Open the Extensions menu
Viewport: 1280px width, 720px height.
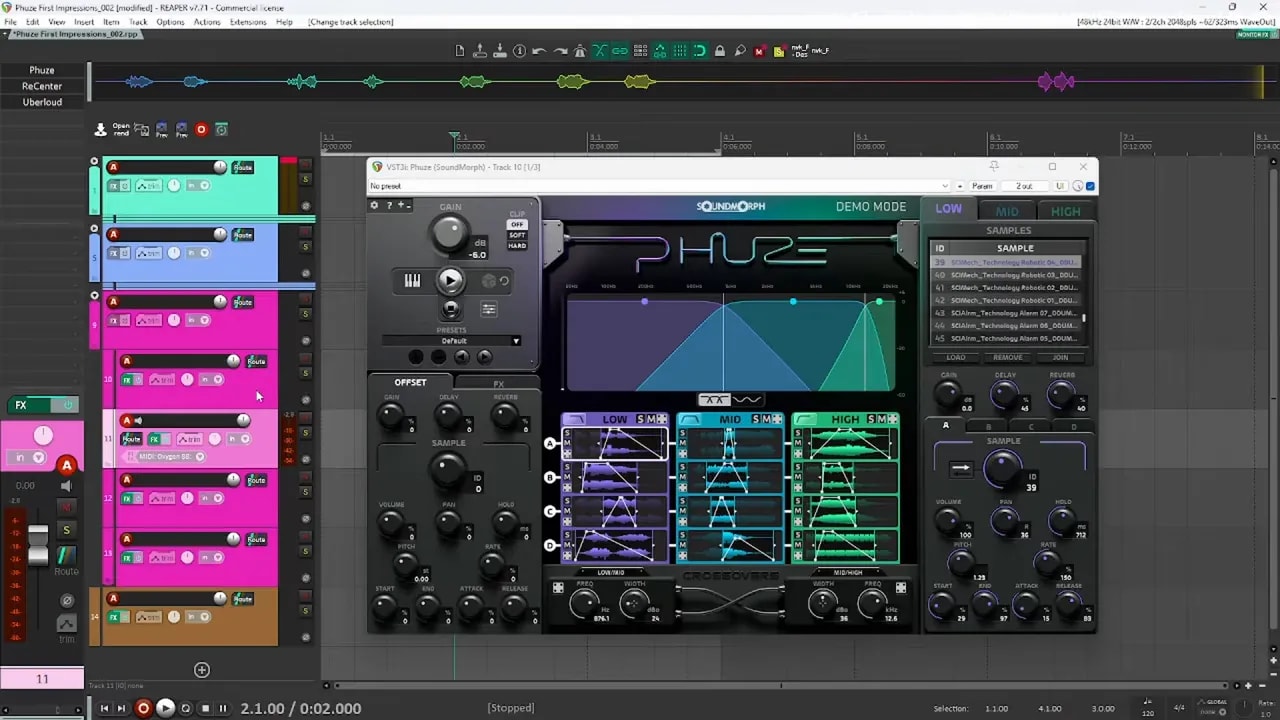(x=248, y=21)
